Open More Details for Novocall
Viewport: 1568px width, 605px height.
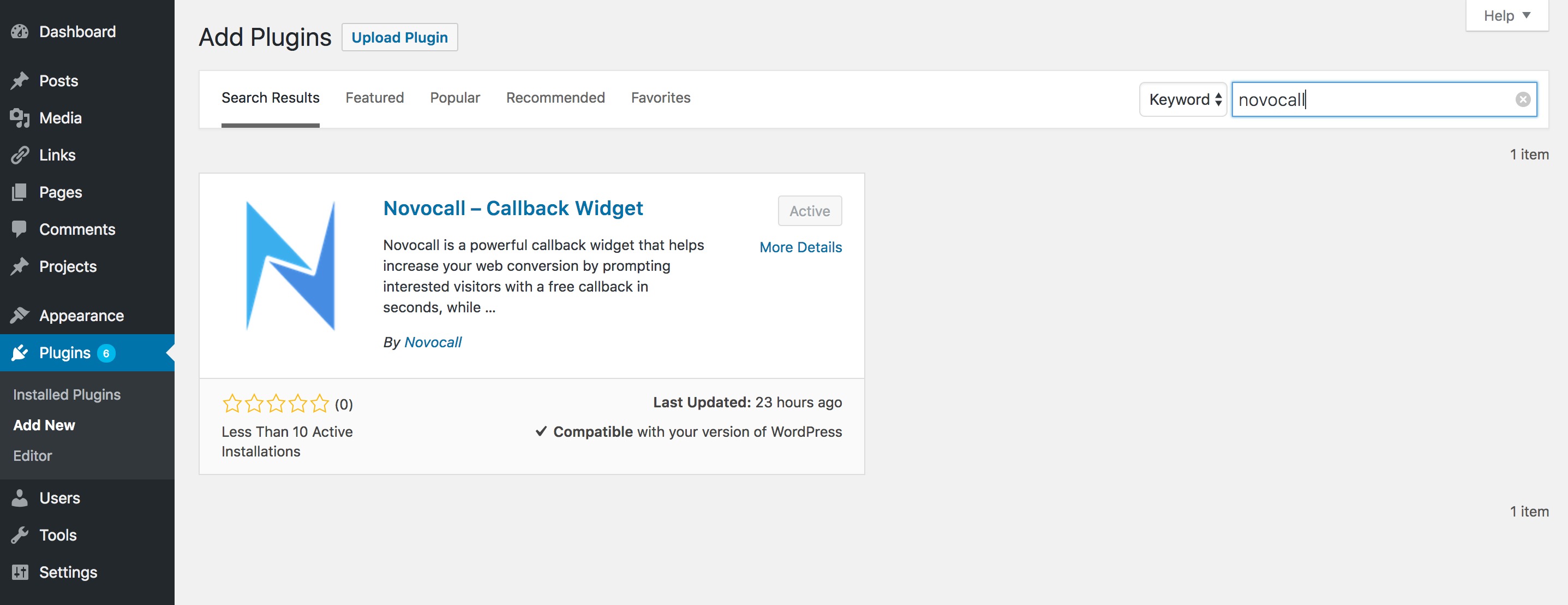800,247
